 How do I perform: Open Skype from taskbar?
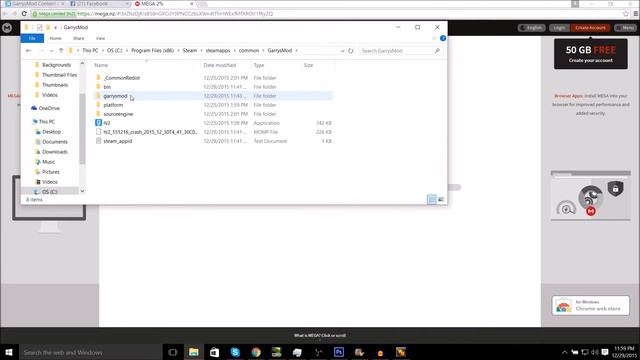(235, 352)
